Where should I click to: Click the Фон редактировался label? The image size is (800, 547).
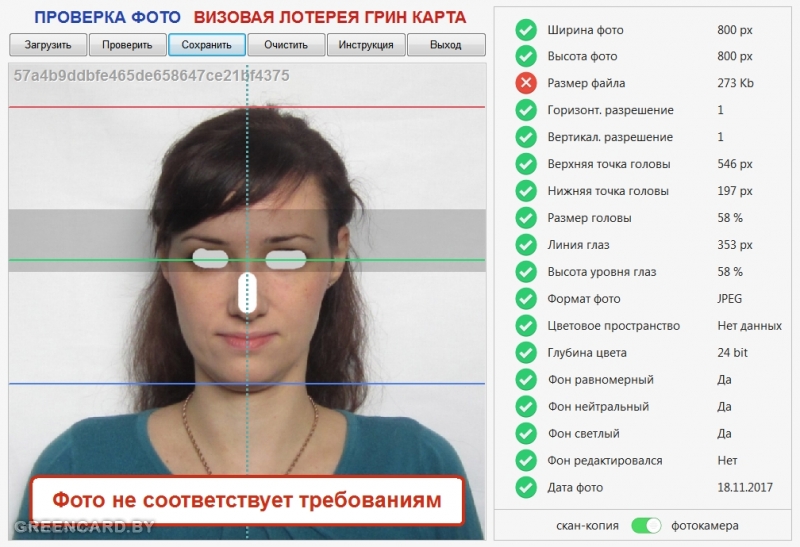coord(605,461)
